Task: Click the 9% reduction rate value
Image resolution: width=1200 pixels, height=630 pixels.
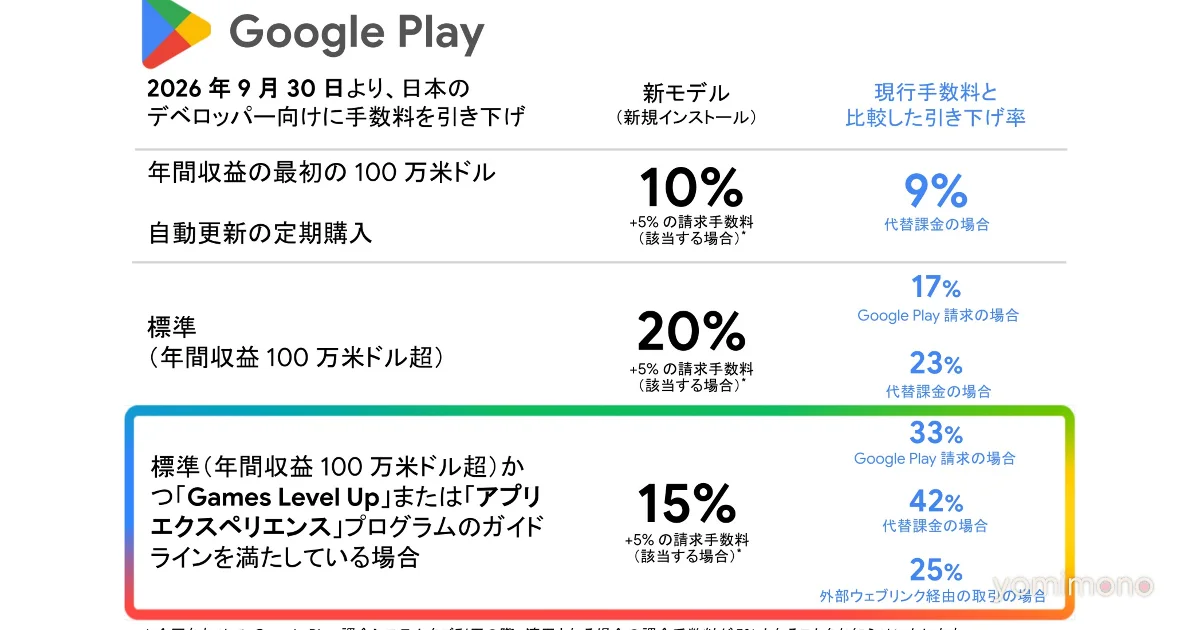Action: tap(935, 190)
